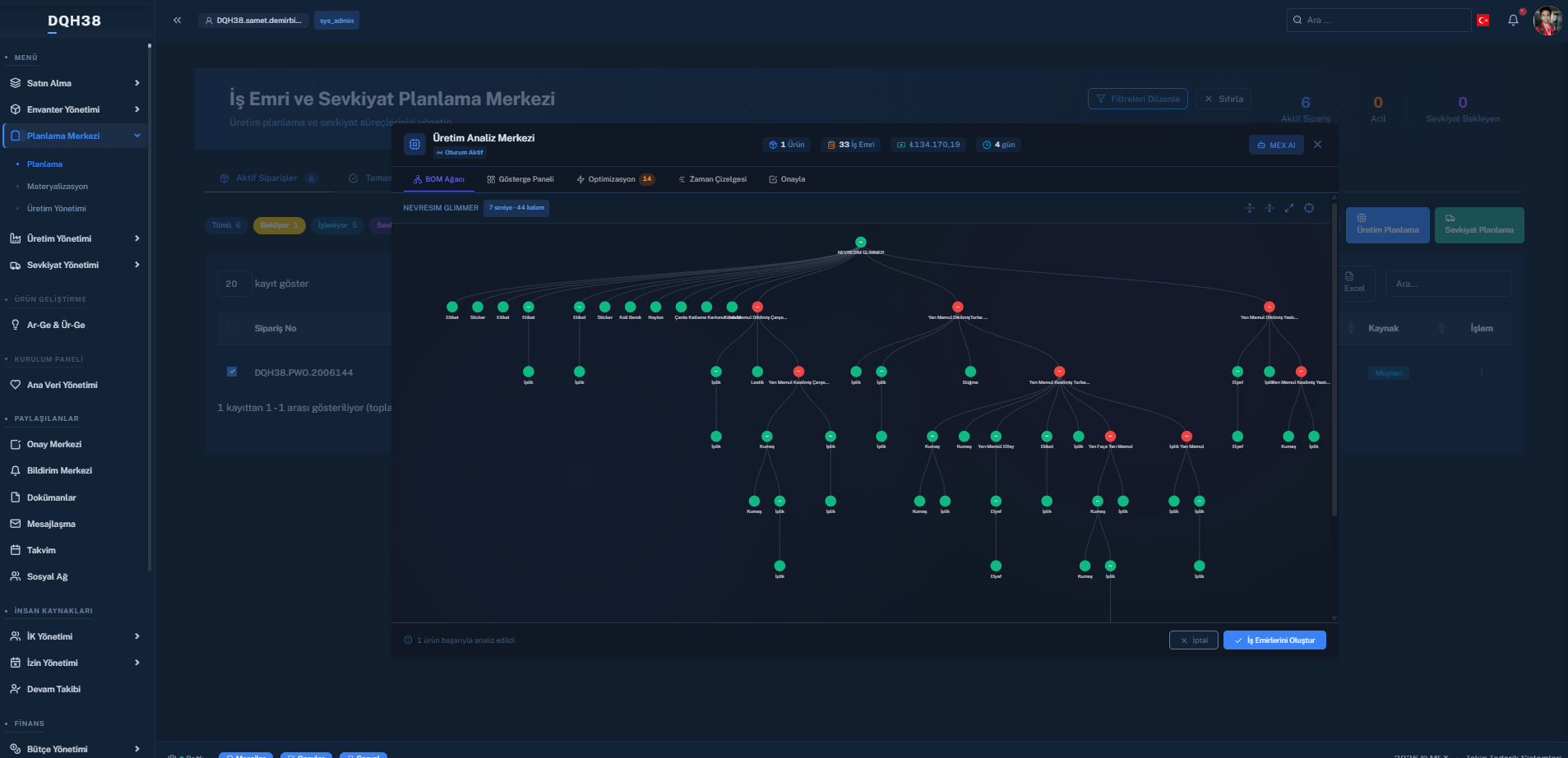Click the Sevkiyat Planlama button
Image resolution: width=1568 pixels, height=758 pixels.
tap(1479, 225)
